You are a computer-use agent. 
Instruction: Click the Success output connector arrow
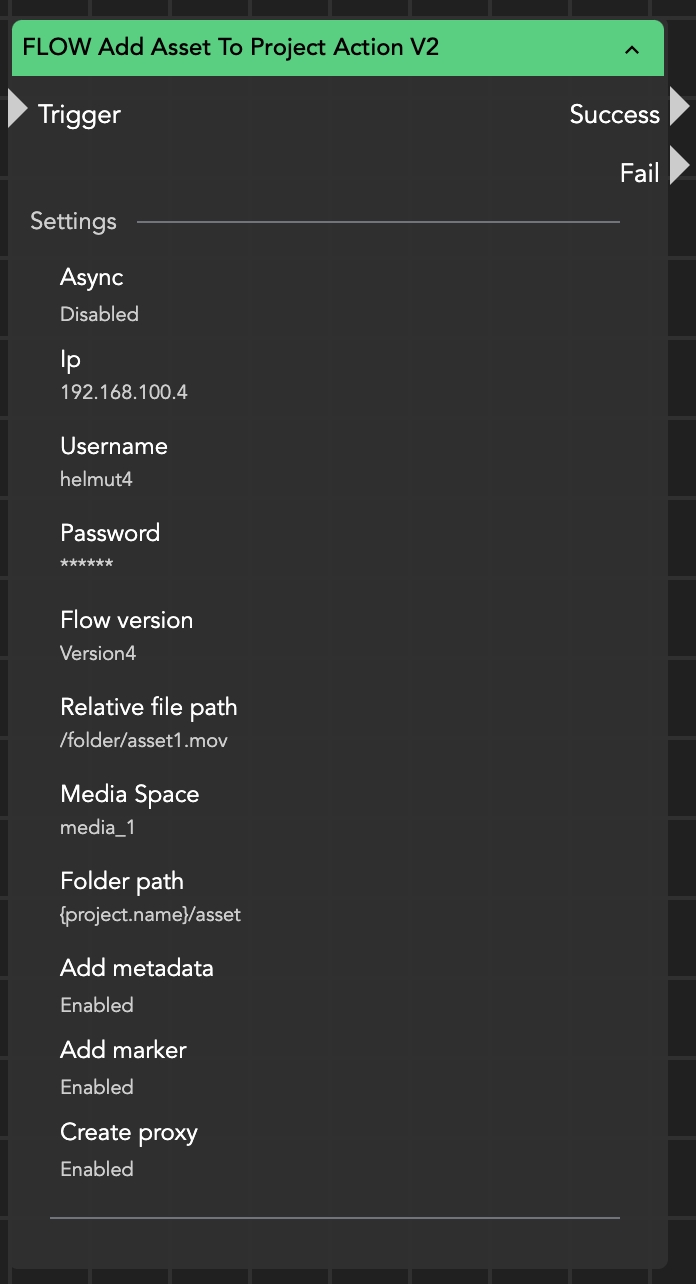coord(679,106)
